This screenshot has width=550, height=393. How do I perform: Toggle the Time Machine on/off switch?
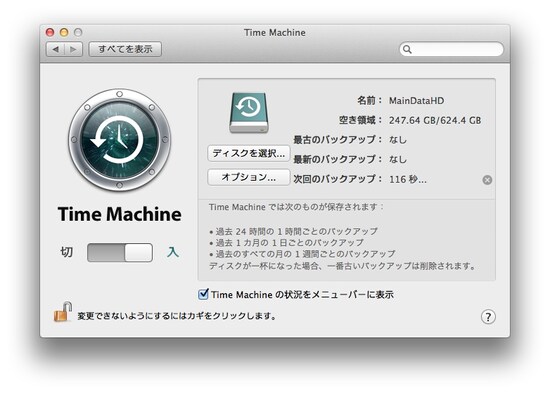pyautogui.click(x=120, y=252)
